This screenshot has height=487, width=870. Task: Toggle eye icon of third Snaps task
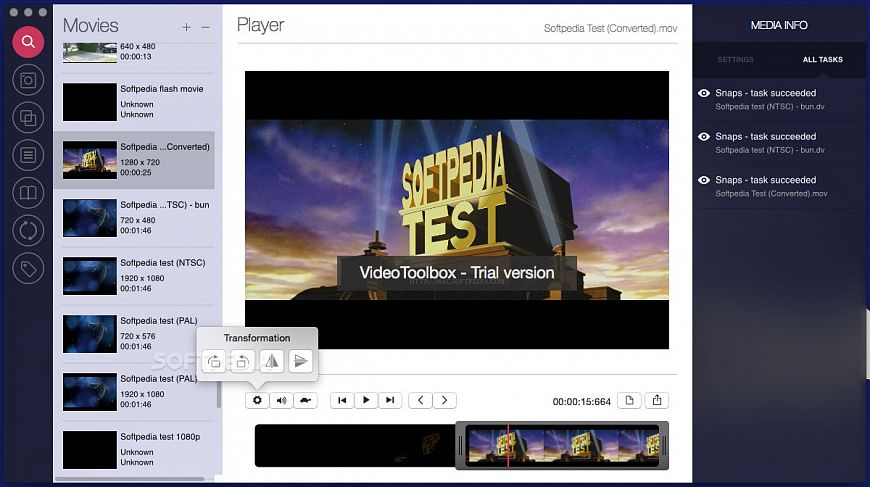(x=704, y=180)
